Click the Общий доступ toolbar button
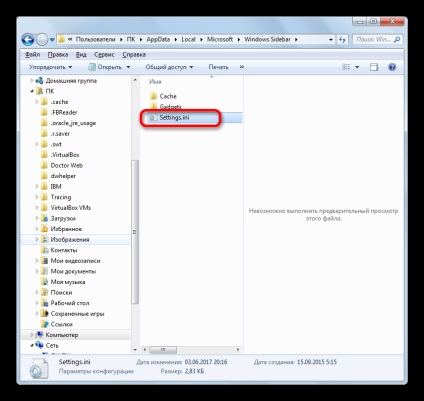 pos(169,67)
